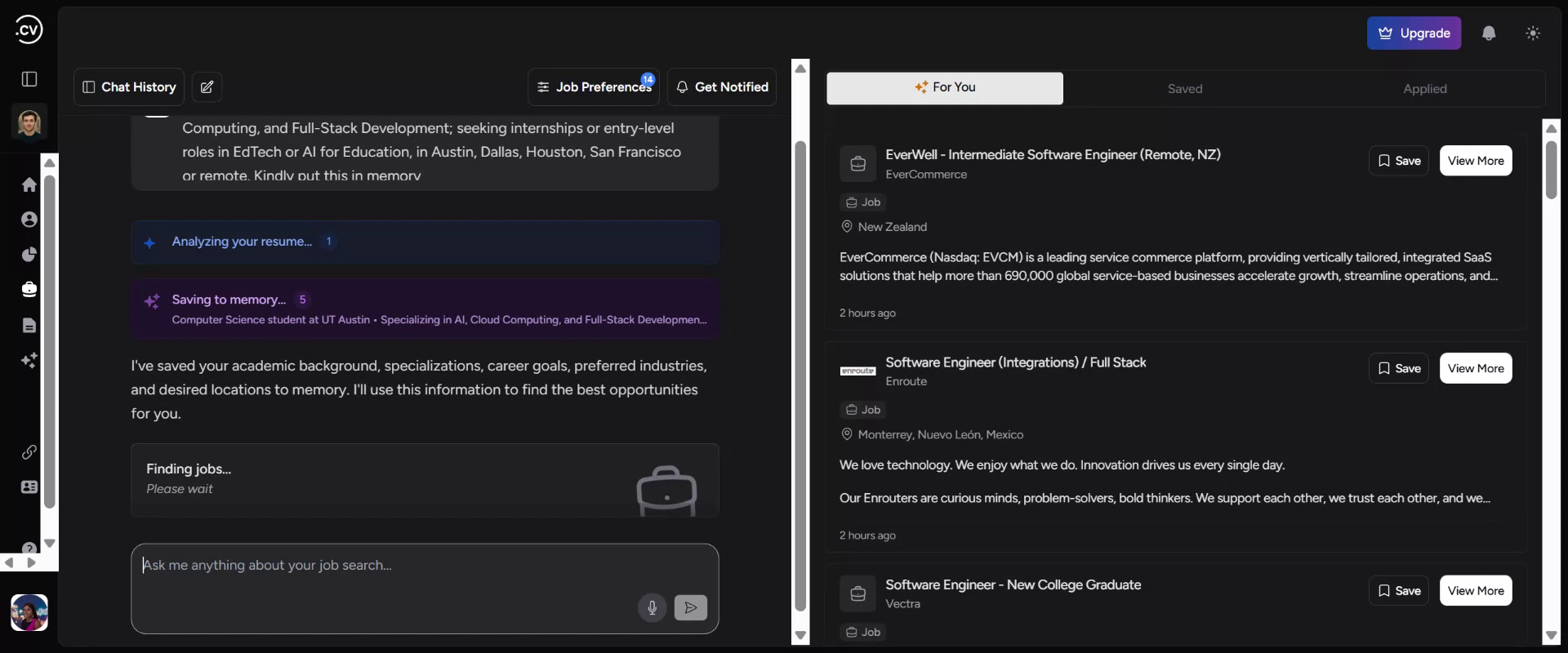
Task: Click the chat panel scrollbar down arrow
Action: coord(800,635)
